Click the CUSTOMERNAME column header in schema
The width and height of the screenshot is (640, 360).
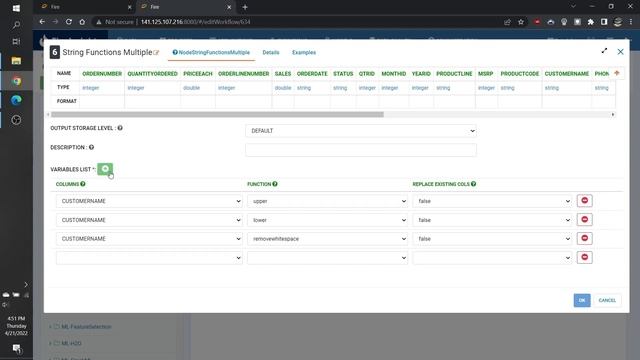(567, 73)
